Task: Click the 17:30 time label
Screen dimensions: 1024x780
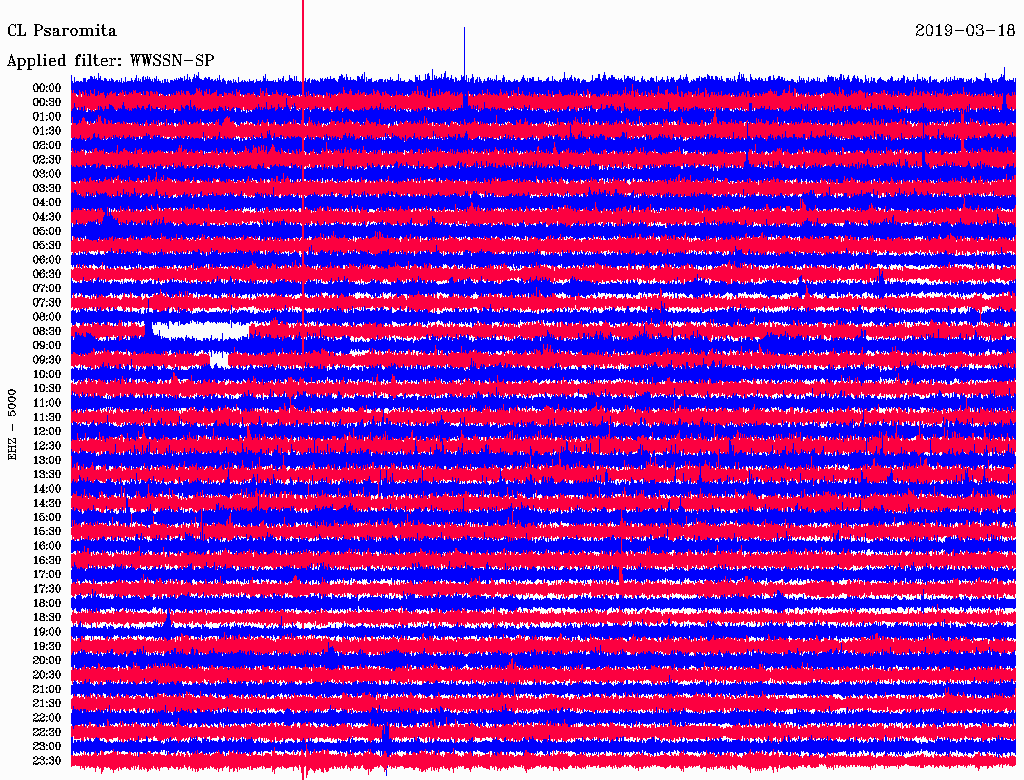Action: (x=47, y=589)
